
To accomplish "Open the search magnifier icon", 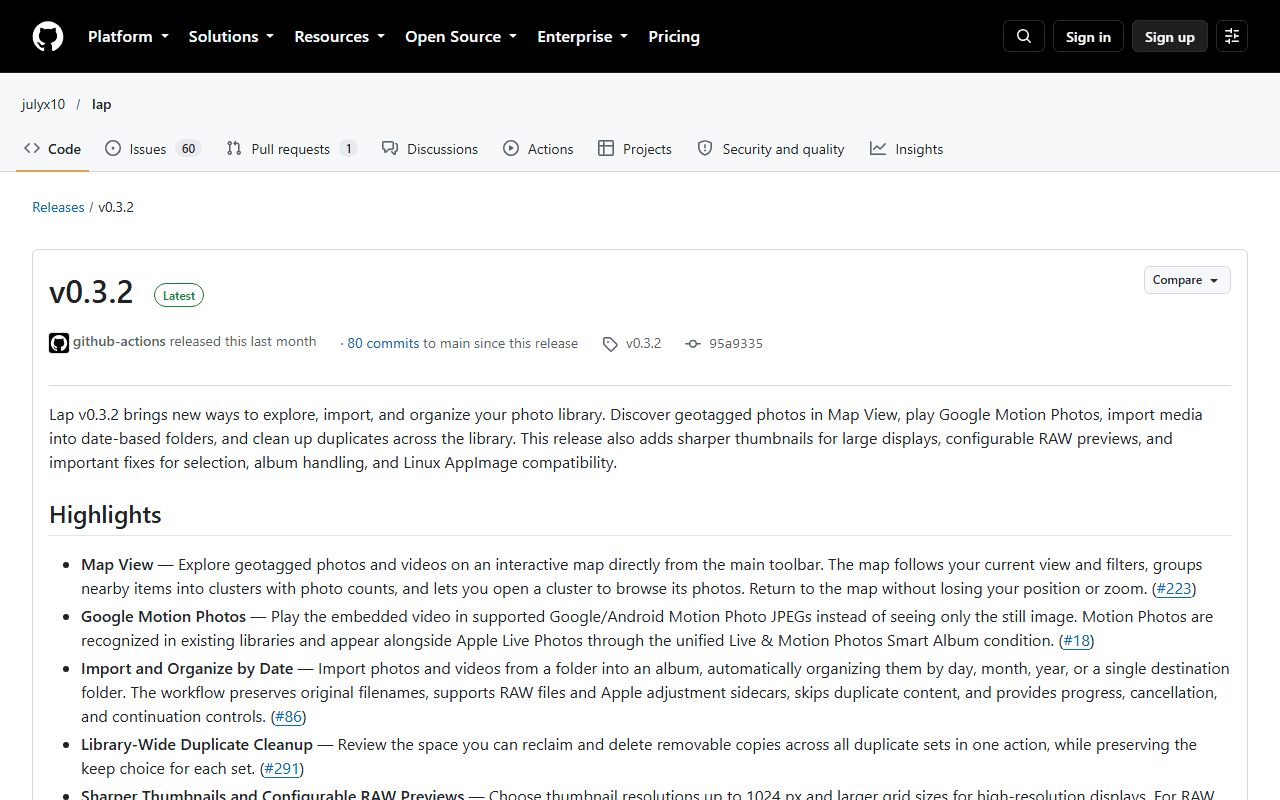I will 1024,37.
